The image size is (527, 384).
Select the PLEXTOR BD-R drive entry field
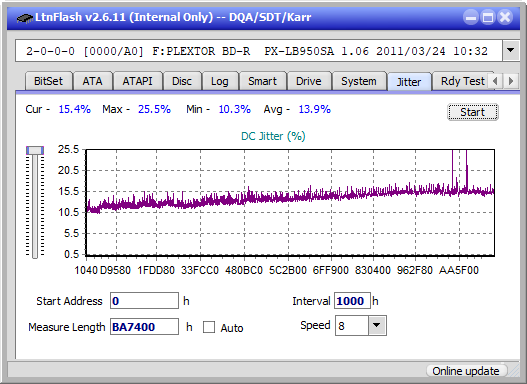pos(259,51)
